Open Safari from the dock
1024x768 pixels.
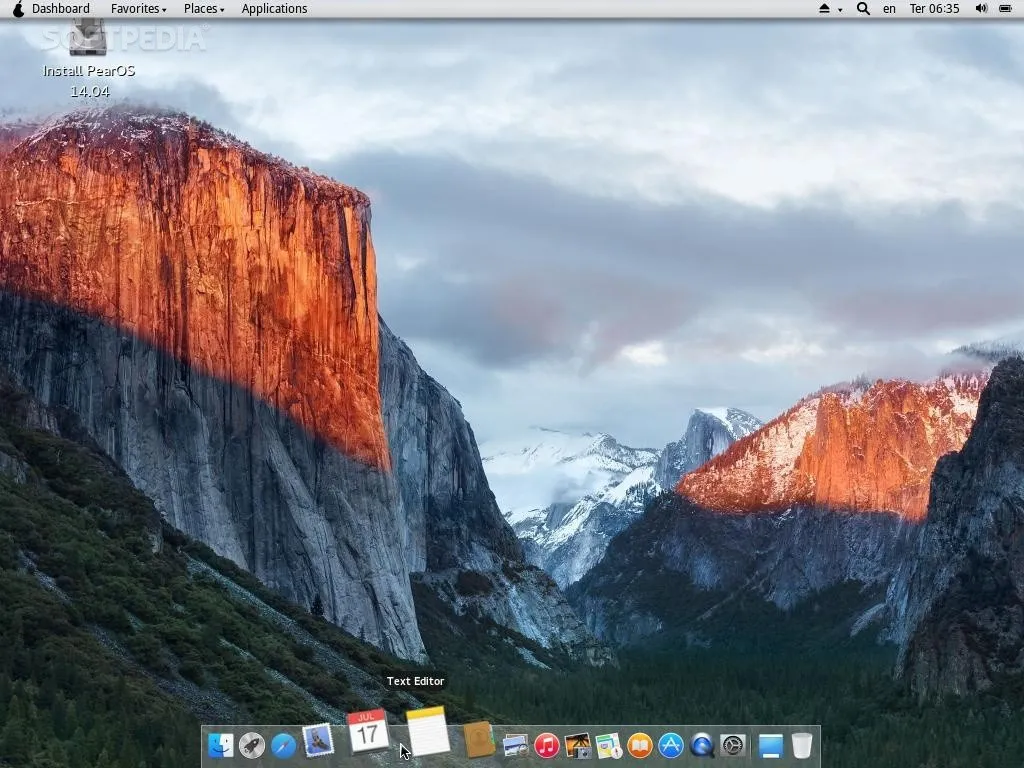click(x=285, y=745)
